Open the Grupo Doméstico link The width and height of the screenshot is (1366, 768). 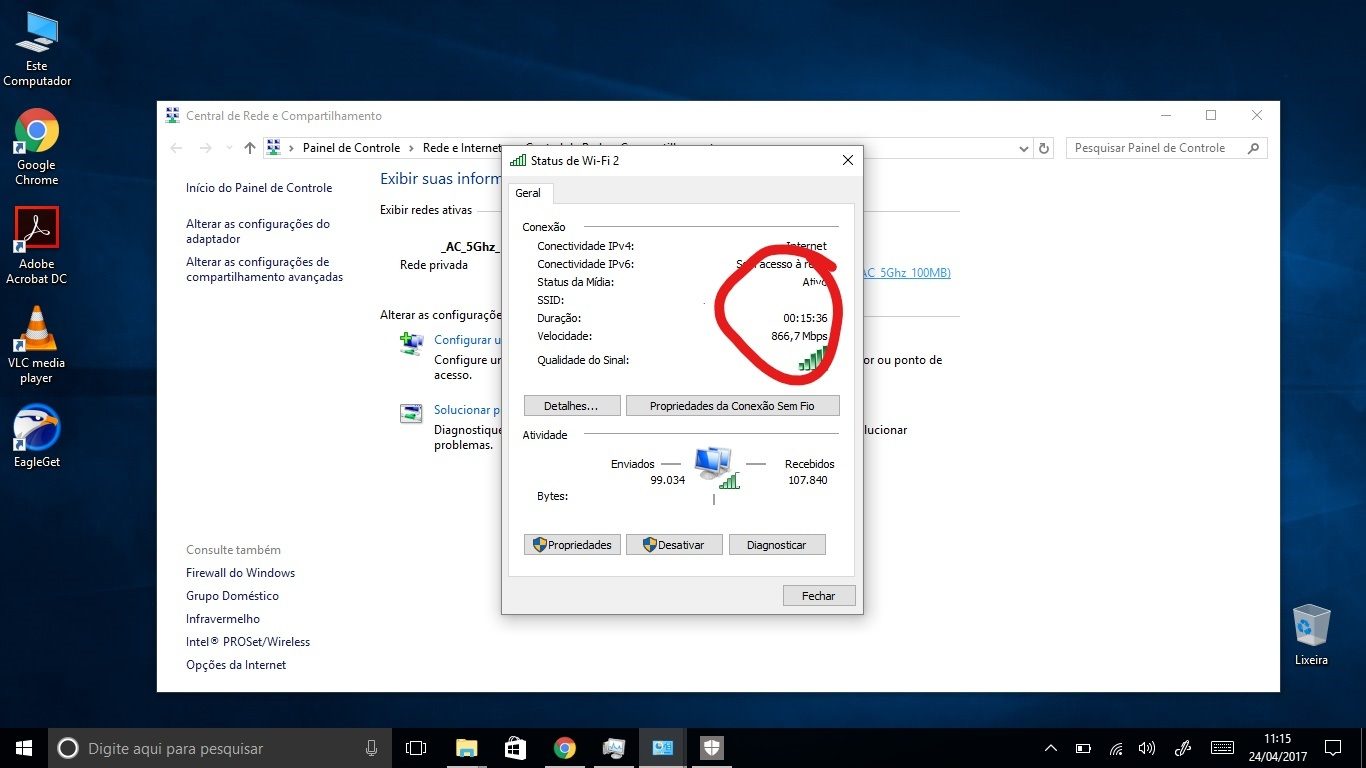point(233,596)
